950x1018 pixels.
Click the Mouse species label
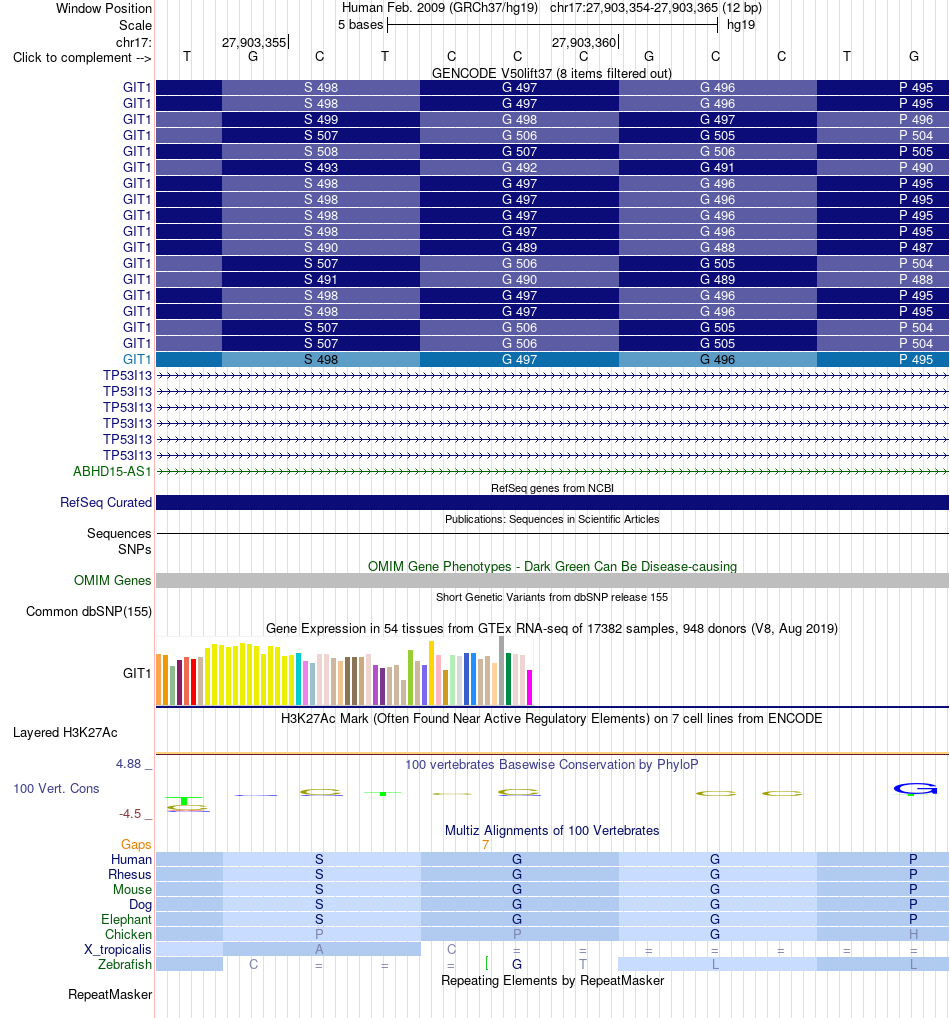[132, 889]
